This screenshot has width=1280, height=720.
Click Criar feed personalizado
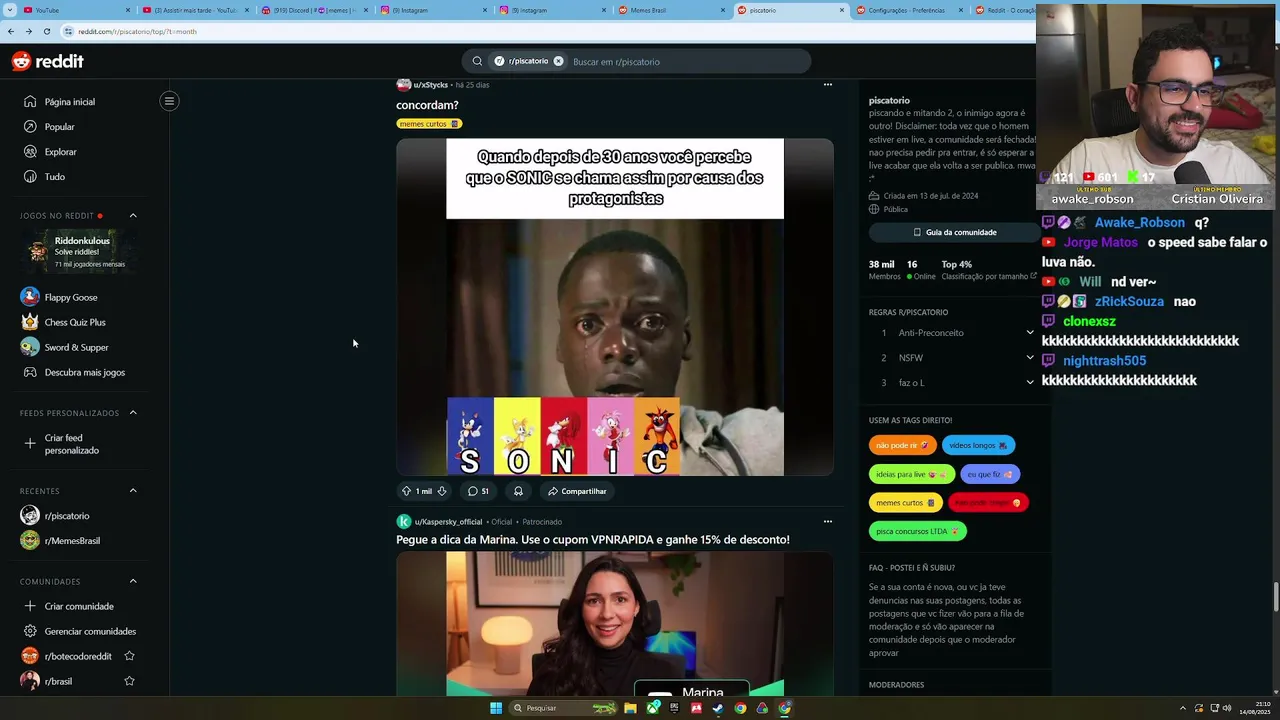72,444
